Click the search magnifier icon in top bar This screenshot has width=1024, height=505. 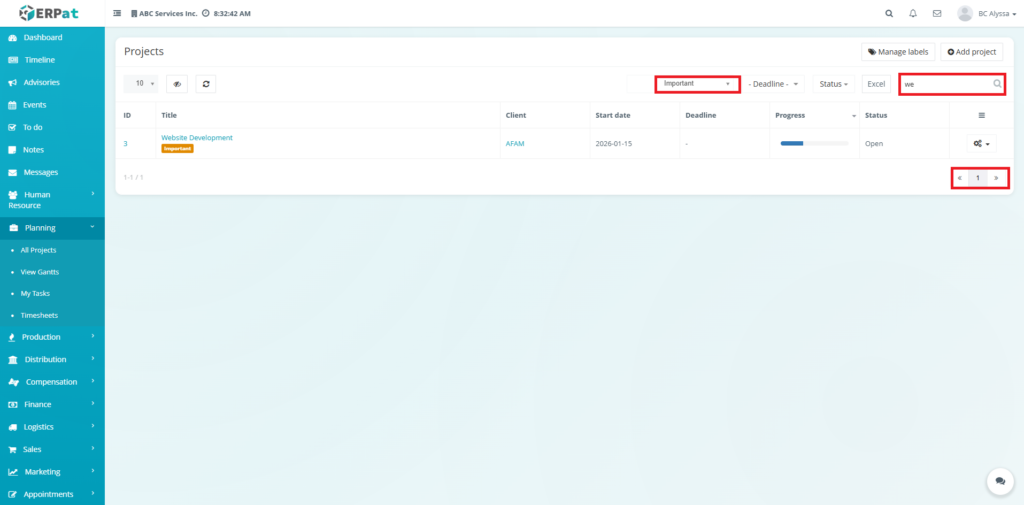(889, 14)
